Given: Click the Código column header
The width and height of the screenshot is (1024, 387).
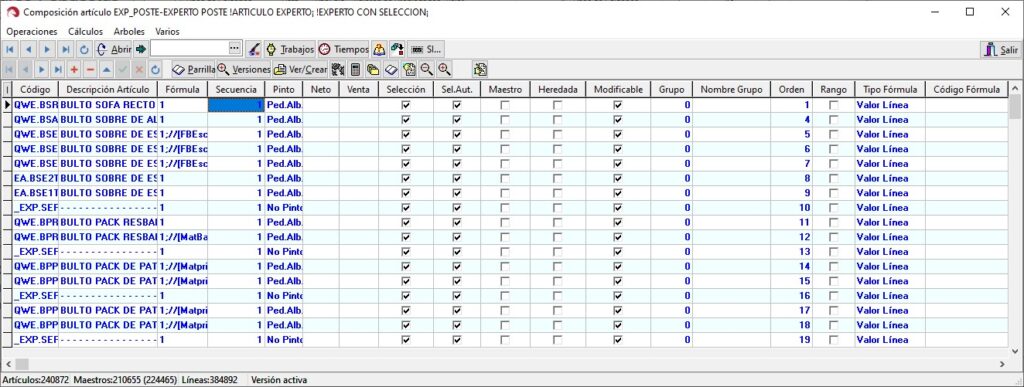Looking at the screenshot, I should [35, 89].
